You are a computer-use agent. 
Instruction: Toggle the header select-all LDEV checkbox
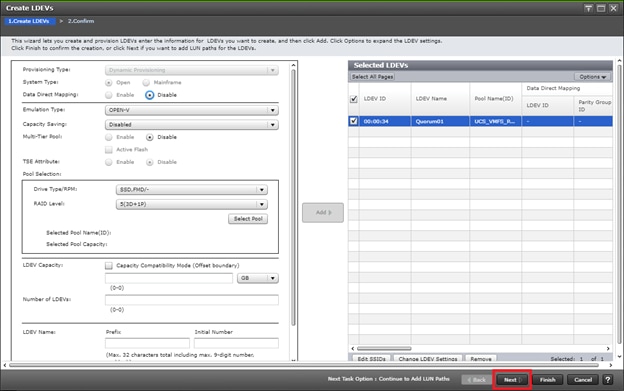353,99
